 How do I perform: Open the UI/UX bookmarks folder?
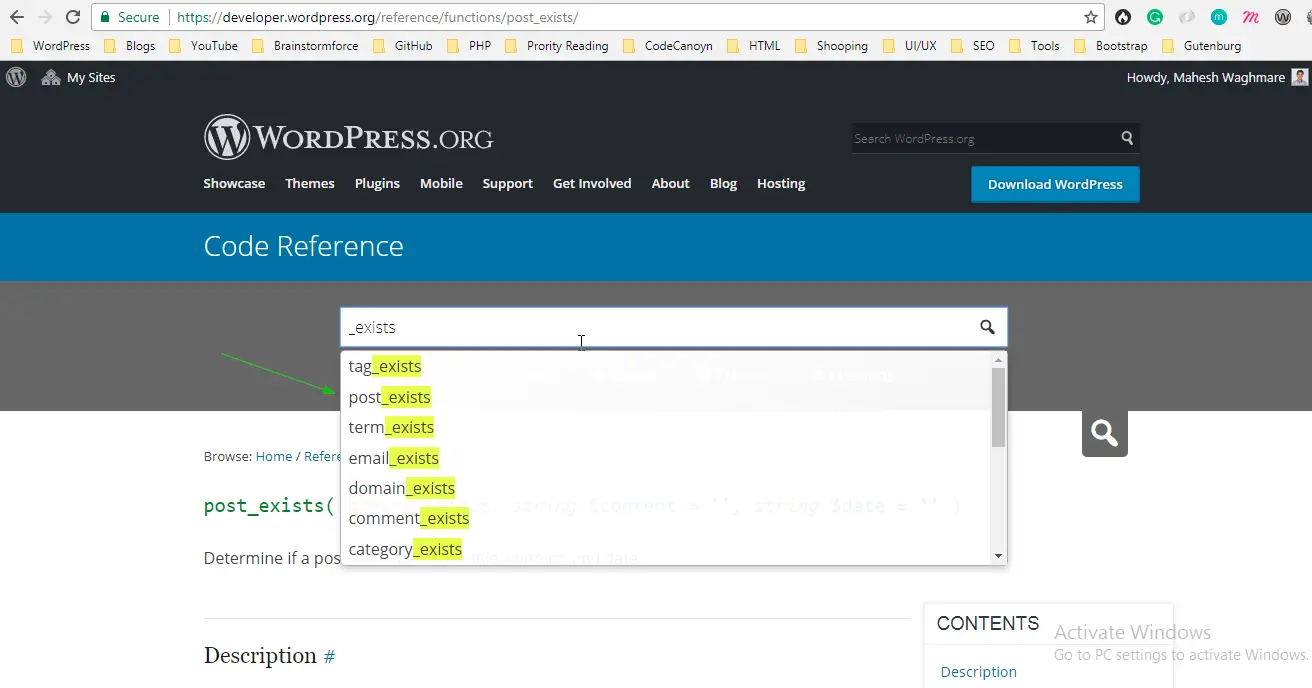click(x=909, y=45)
